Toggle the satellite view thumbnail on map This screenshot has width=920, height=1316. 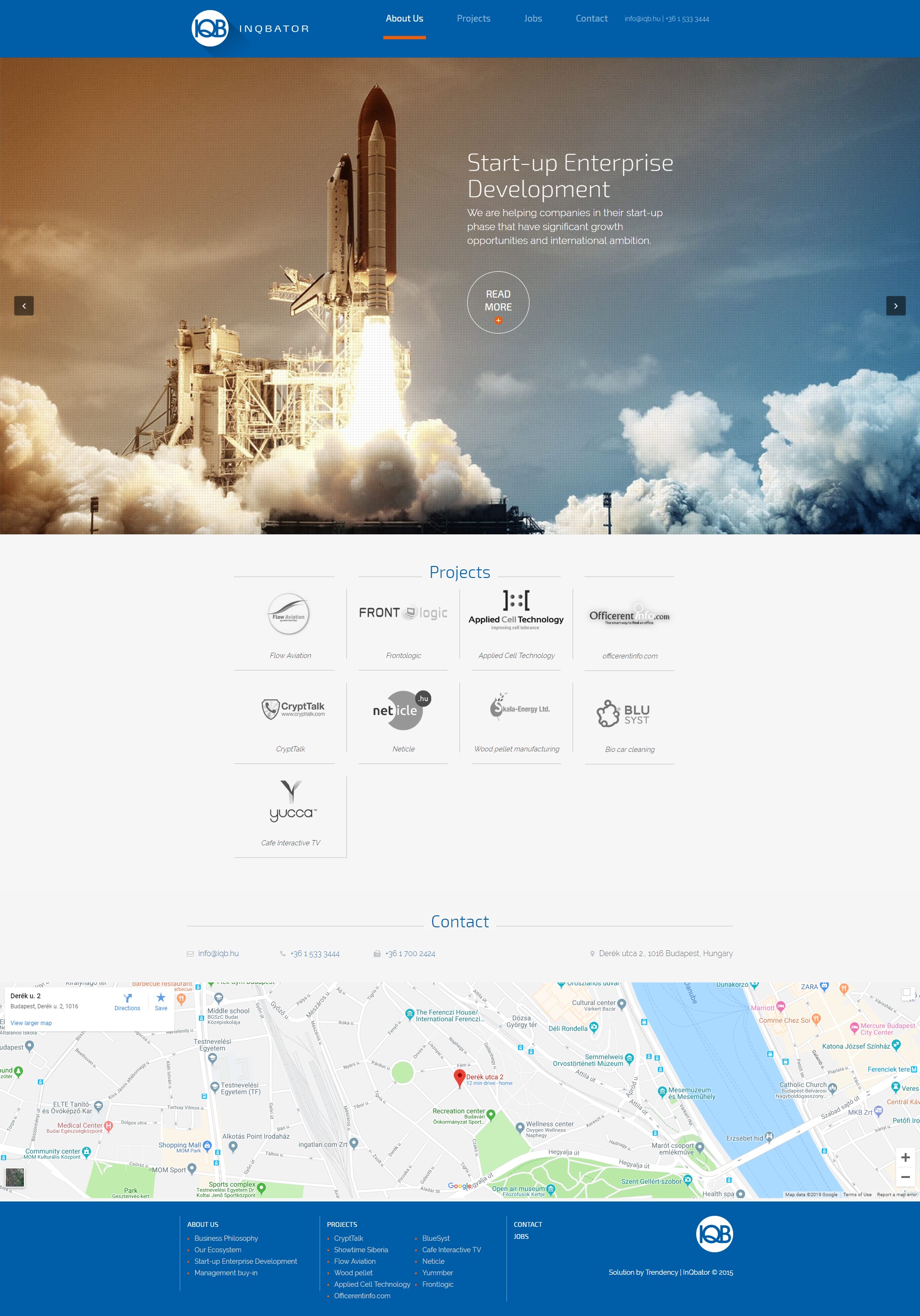click(x=15, y=1178)
